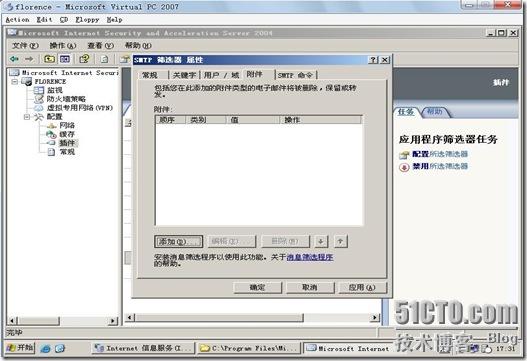
Task: Switch to the SMTP 命令 tab
Action: point(295,75)
